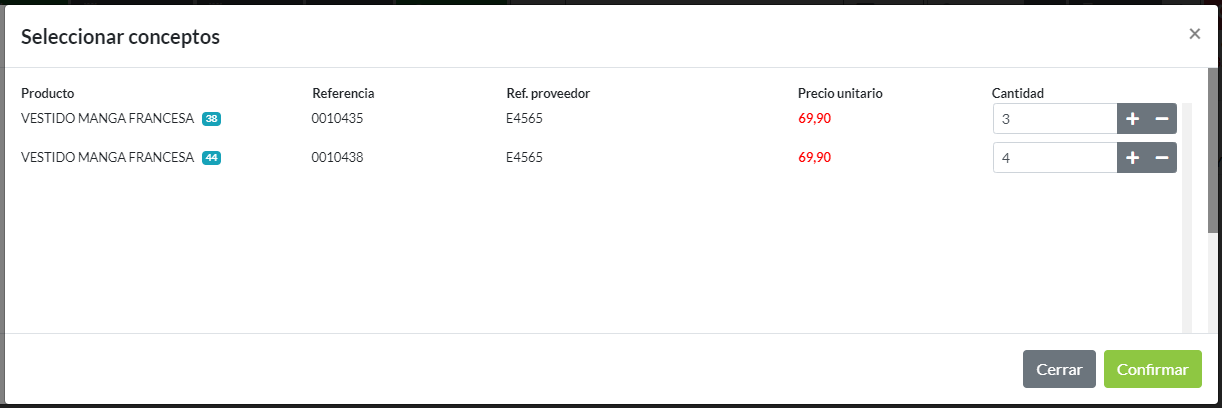The image size is (1222, 408).
Task: Click the Cerrar button
Action: [1059, 369]
